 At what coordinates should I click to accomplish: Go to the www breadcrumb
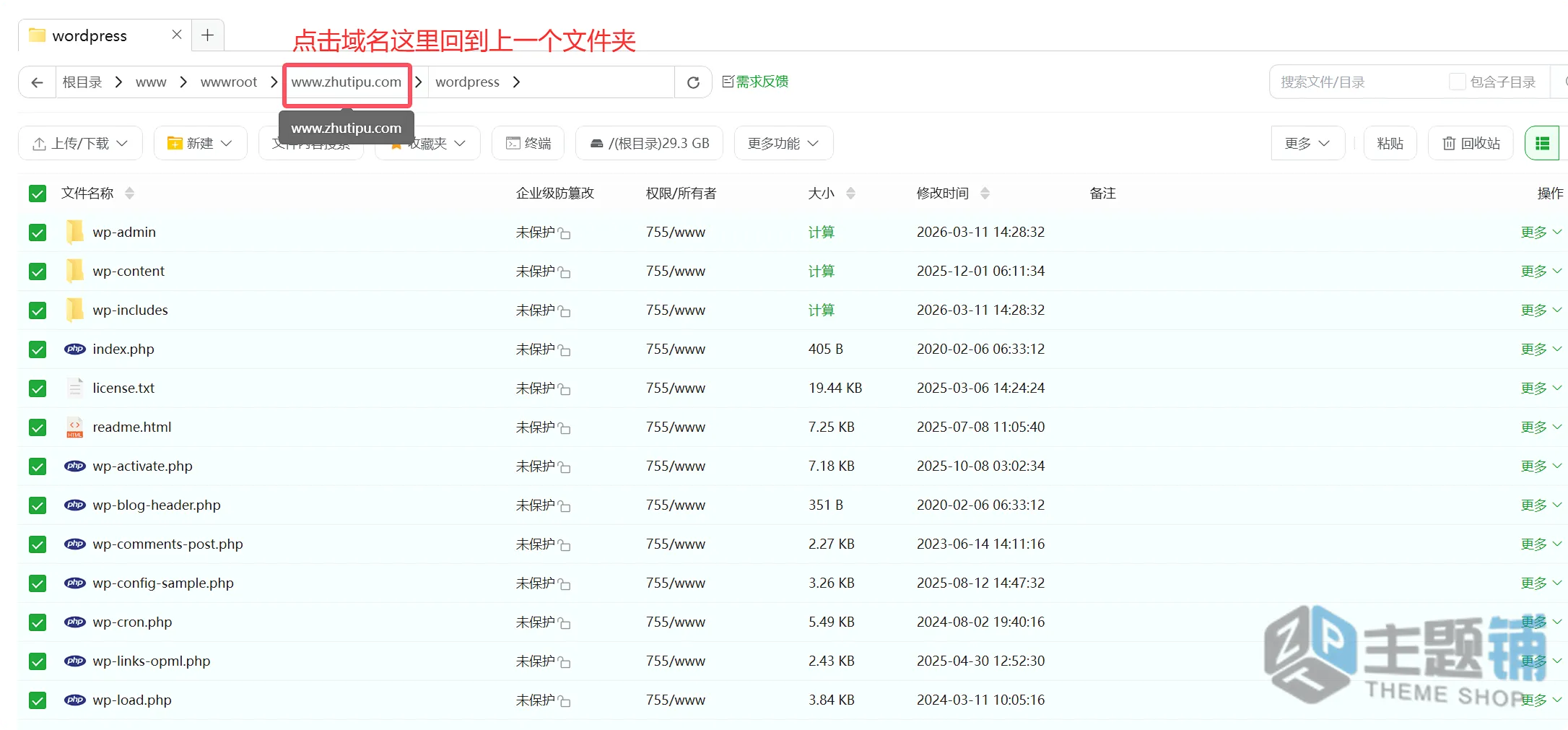(151, 82)
